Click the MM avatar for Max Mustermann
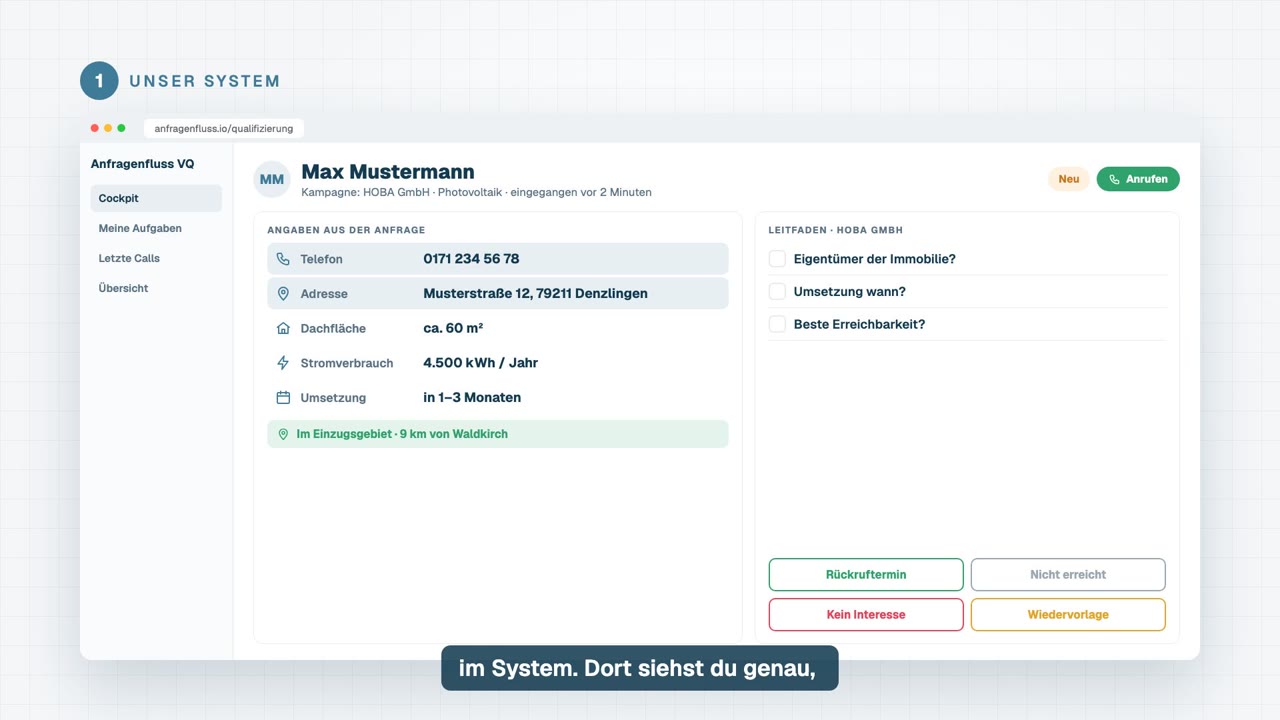 pyautogui.click(x=272, y=179)
